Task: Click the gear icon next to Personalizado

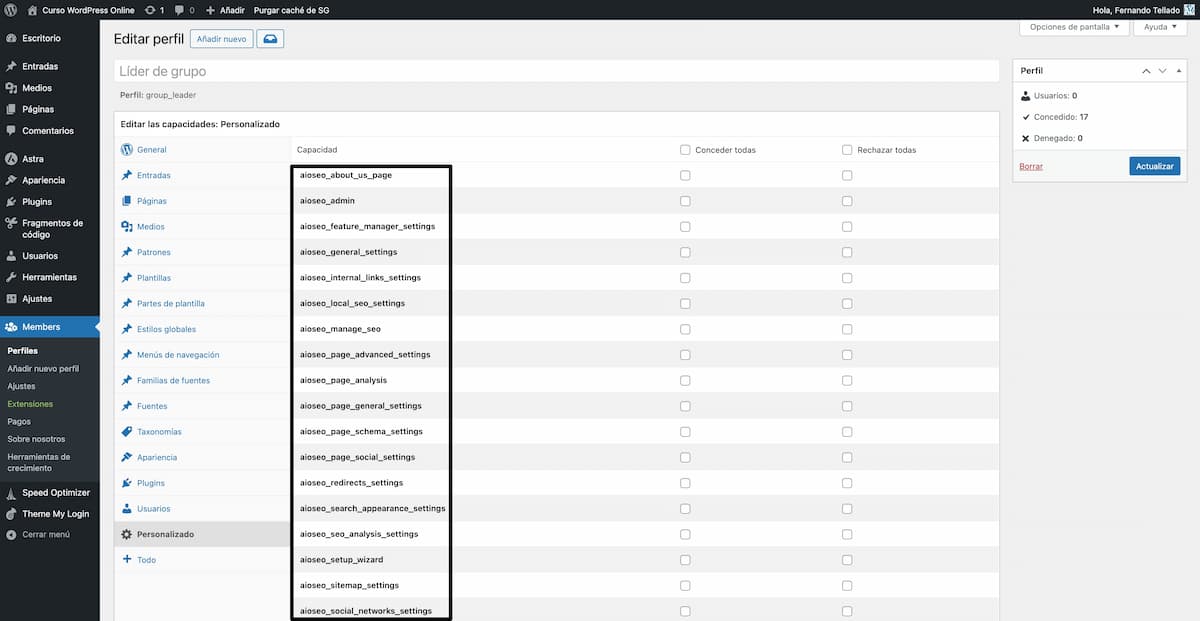Action: [127, 533]
